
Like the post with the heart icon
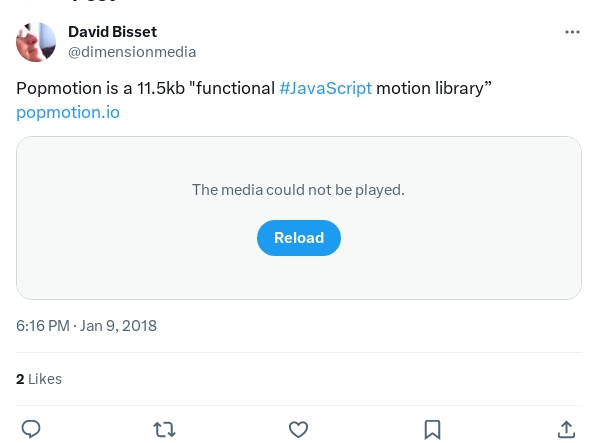(x=298, y=429)
